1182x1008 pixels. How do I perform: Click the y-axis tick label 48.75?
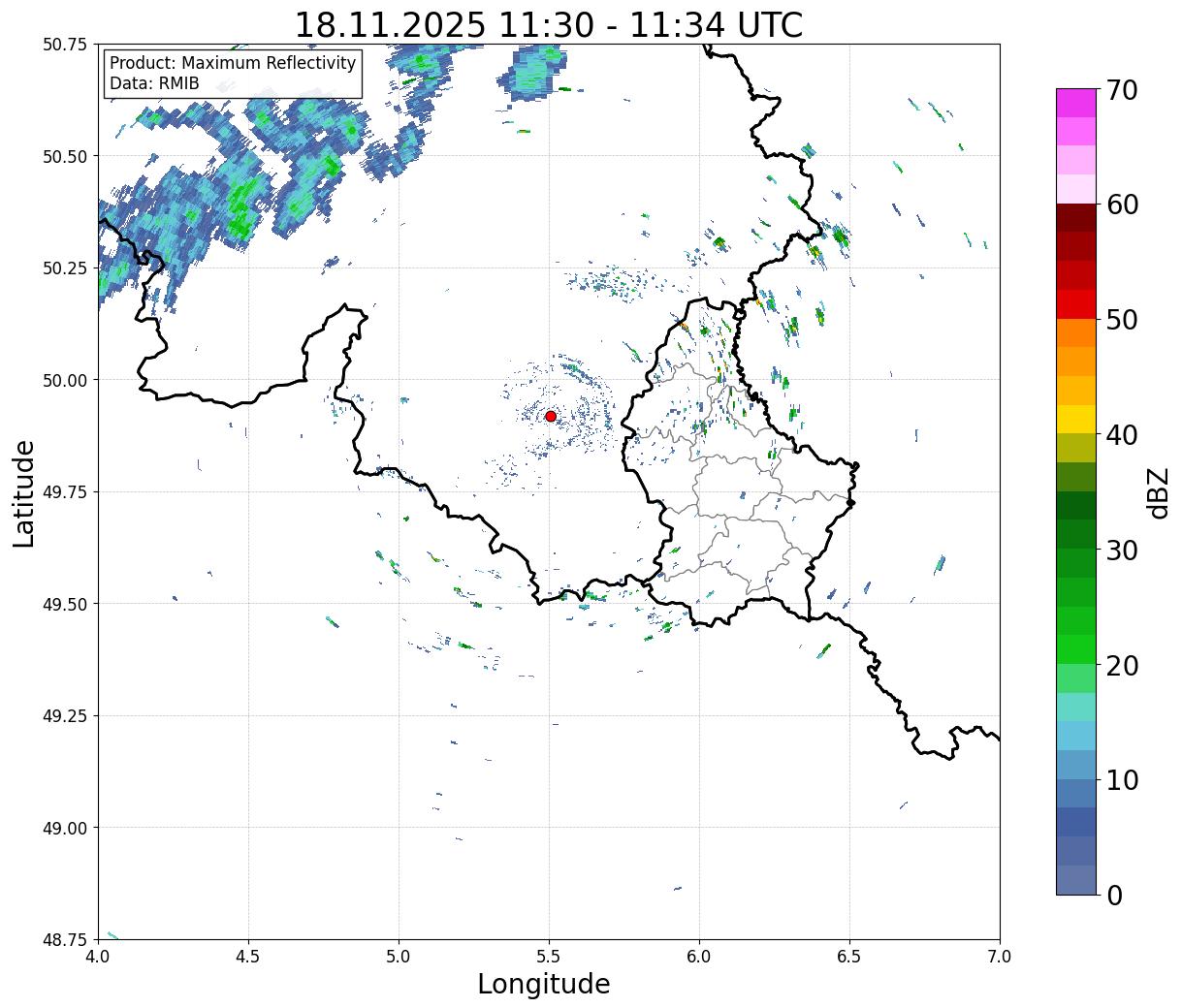tap(65, 939)
